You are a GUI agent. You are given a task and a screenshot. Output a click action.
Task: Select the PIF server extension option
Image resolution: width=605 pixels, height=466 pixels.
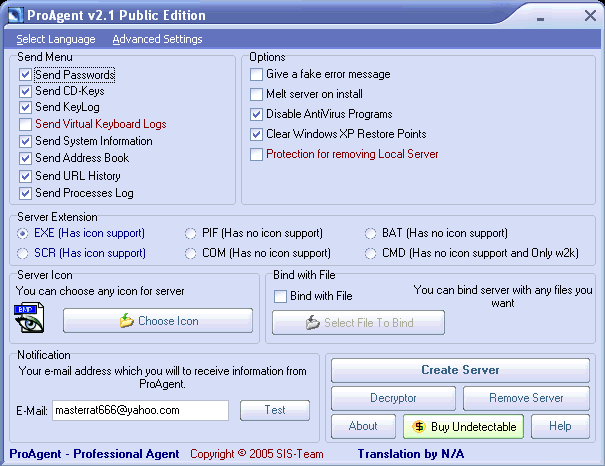coord(191,233)
